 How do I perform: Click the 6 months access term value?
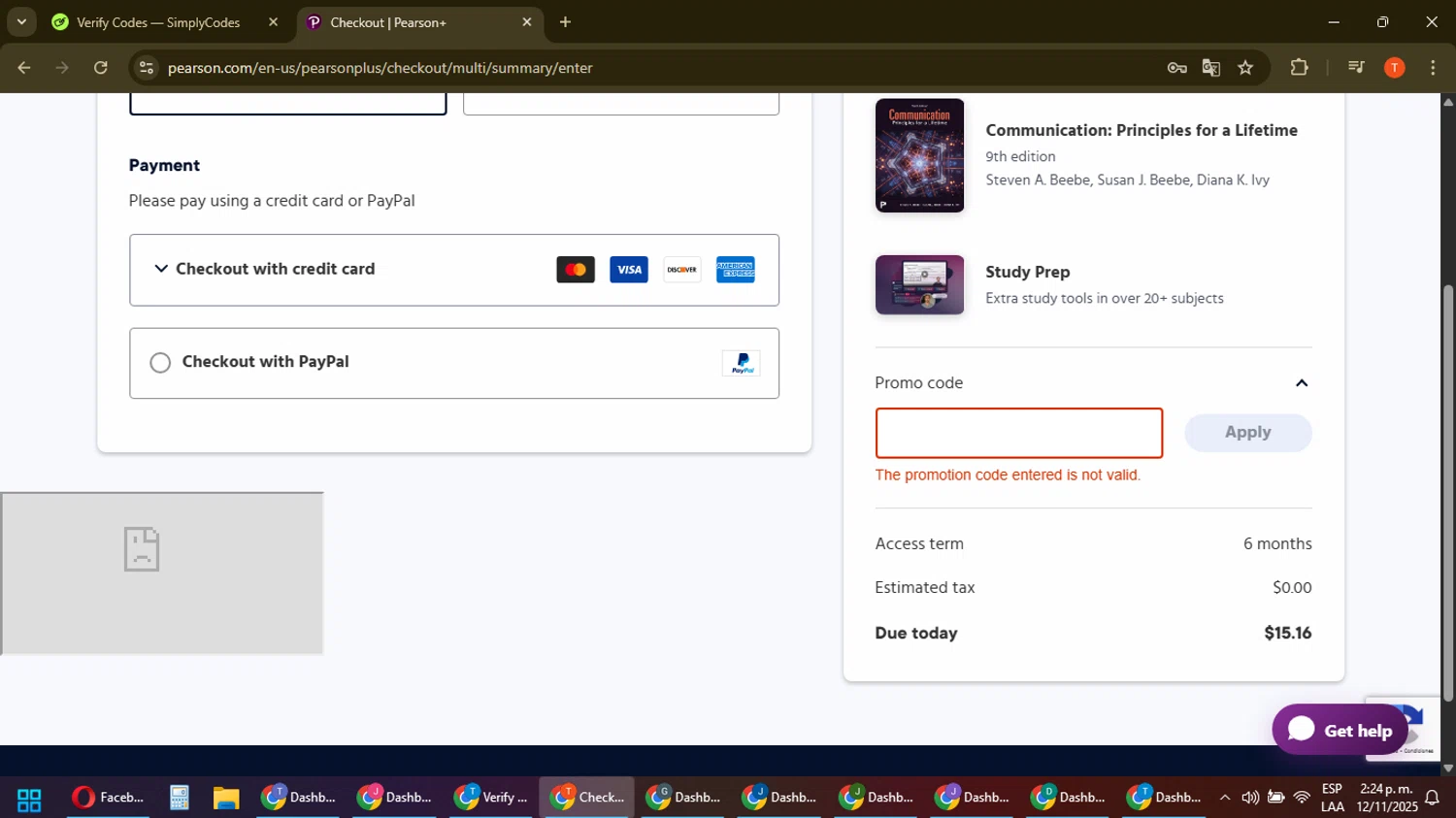pos(1277,543)
